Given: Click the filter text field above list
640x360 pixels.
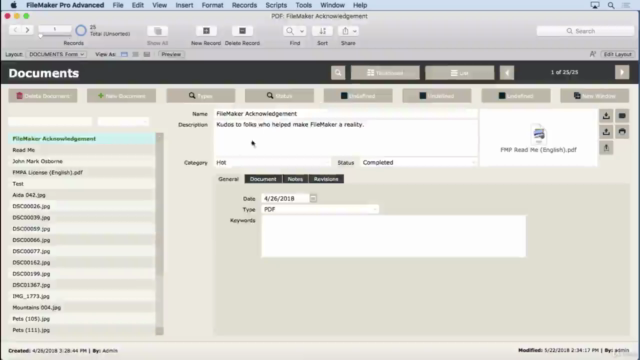Looking at the screenshot, I should 50,121.
